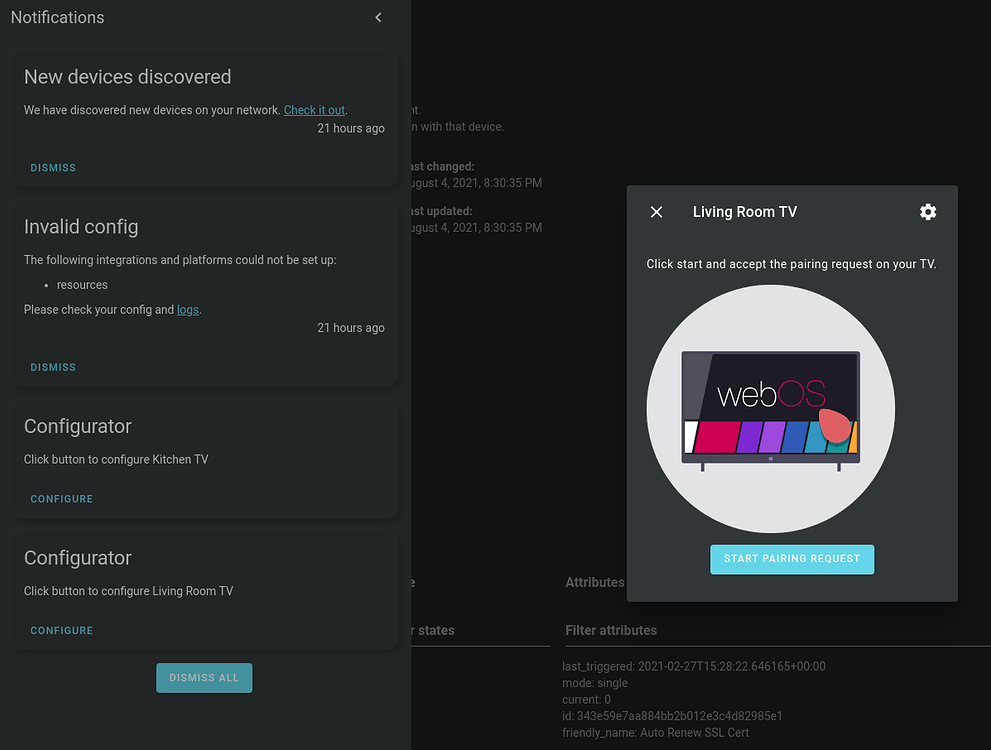The image size is (991, 750).
Task: Open the Check it out link
Action: point(314,109)
